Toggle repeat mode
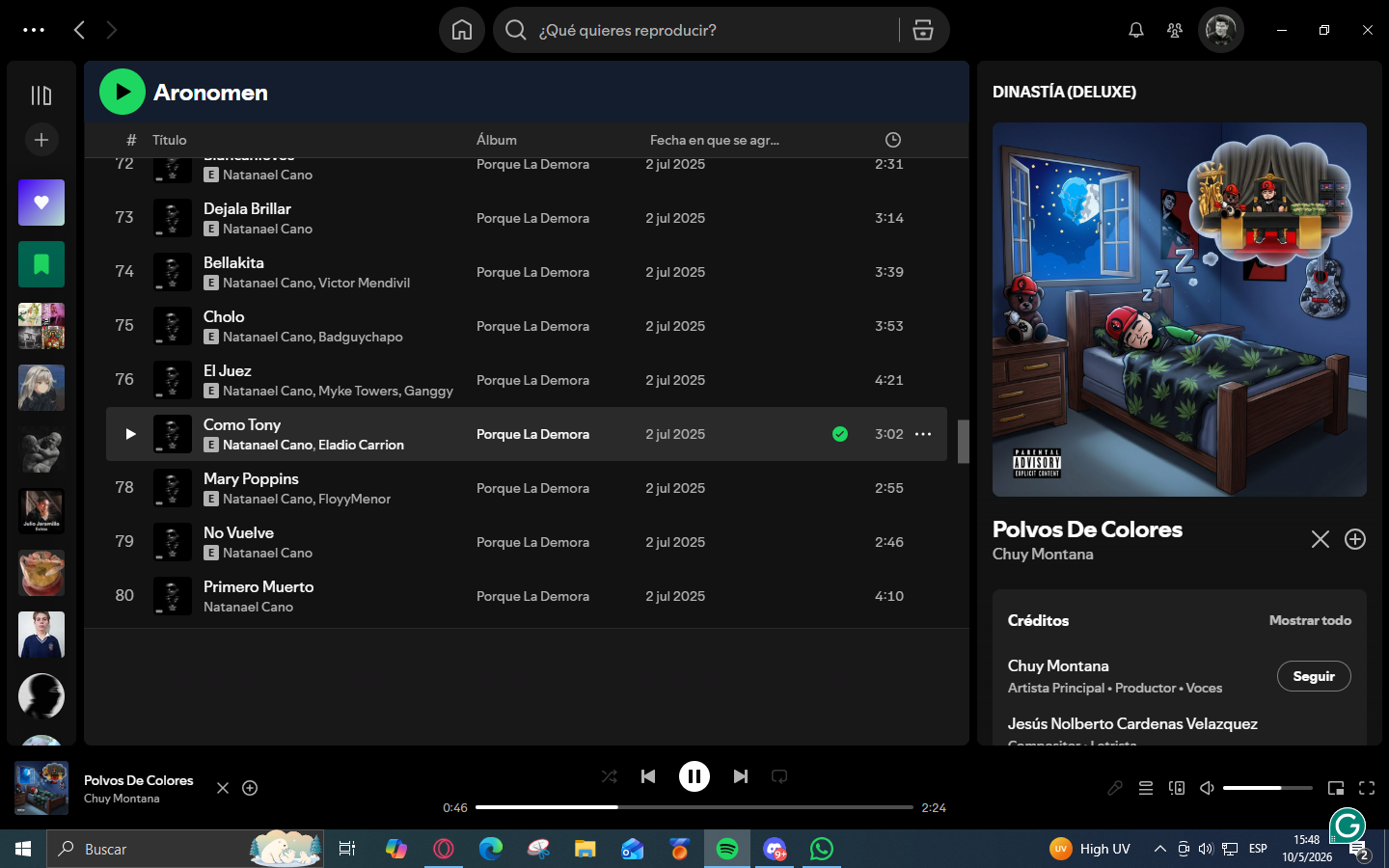Screen dimensions: 1389x868 click(x=779, y=776)
